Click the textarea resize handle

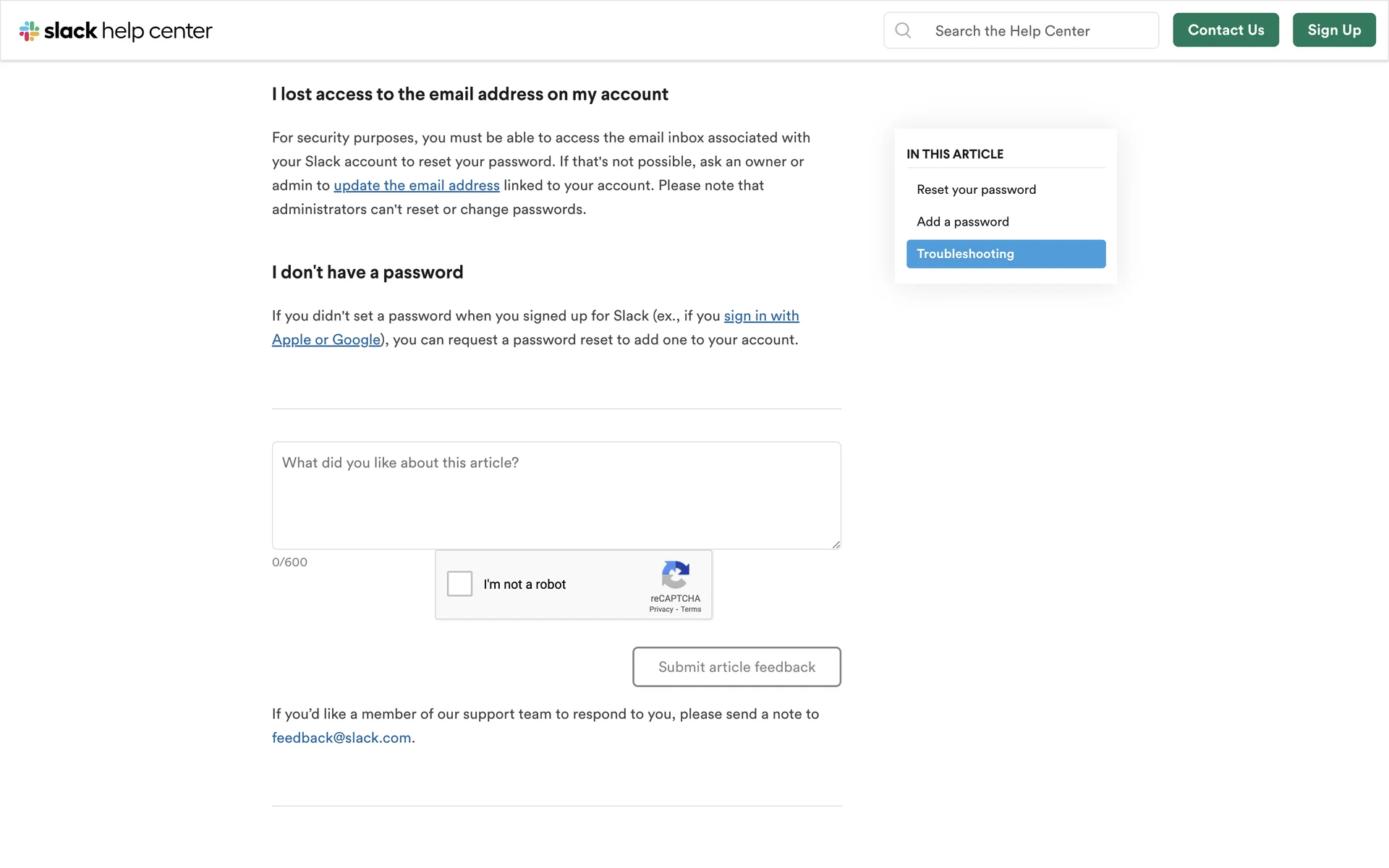point(836,544)
